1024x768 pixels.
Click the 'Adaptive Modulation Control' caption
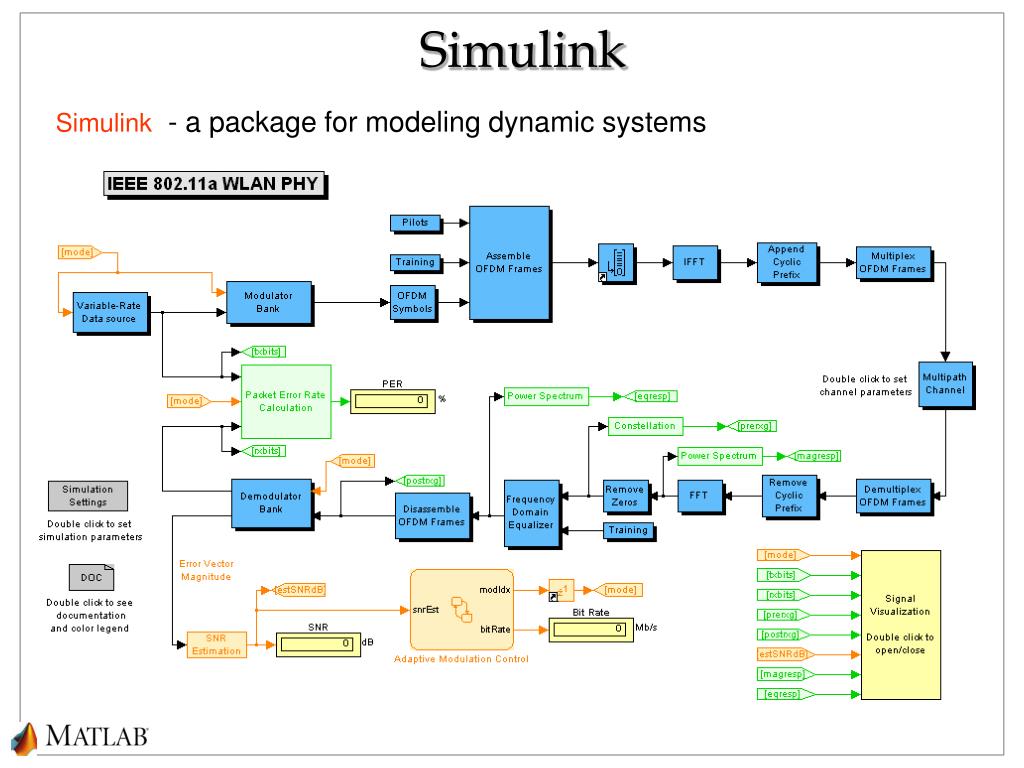click(x=462, y=660)
